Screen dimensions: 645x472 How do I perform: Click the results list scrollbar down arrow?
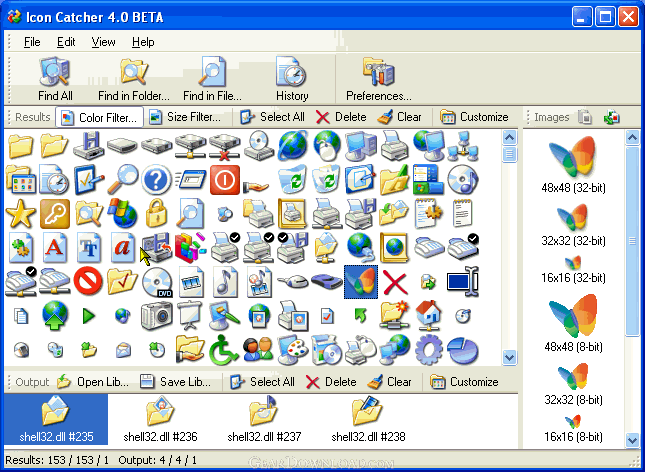click(509, 357)
